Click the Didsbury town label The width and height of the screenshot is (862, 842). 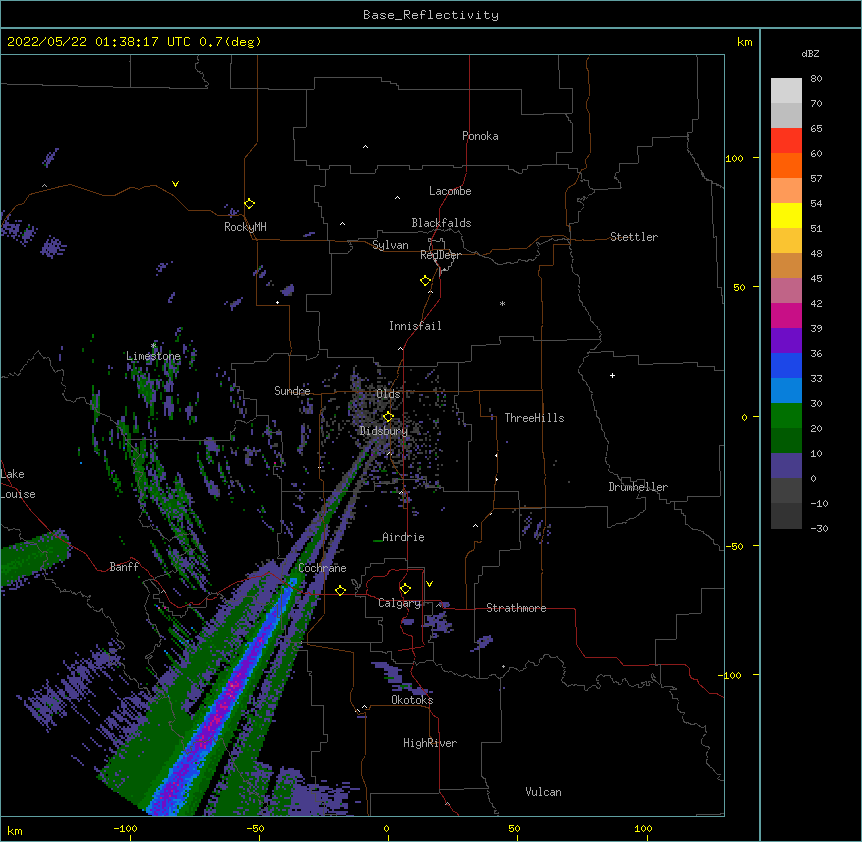point(384,431)
